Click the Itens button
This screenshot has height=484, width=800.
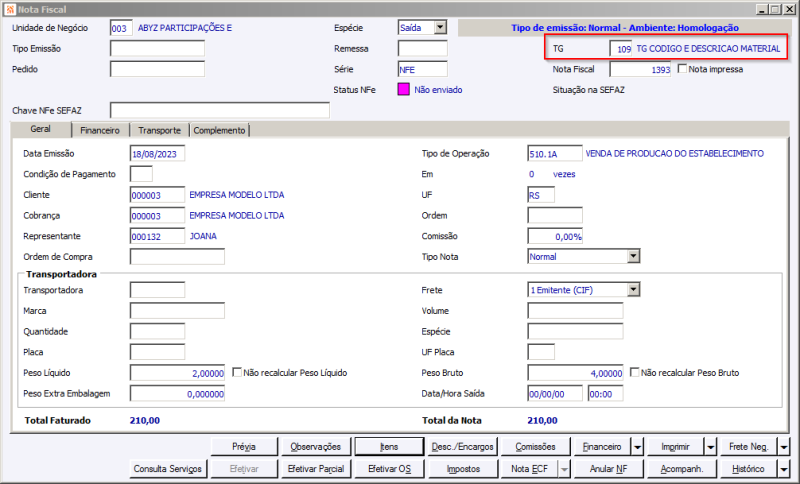pos(389,447)
